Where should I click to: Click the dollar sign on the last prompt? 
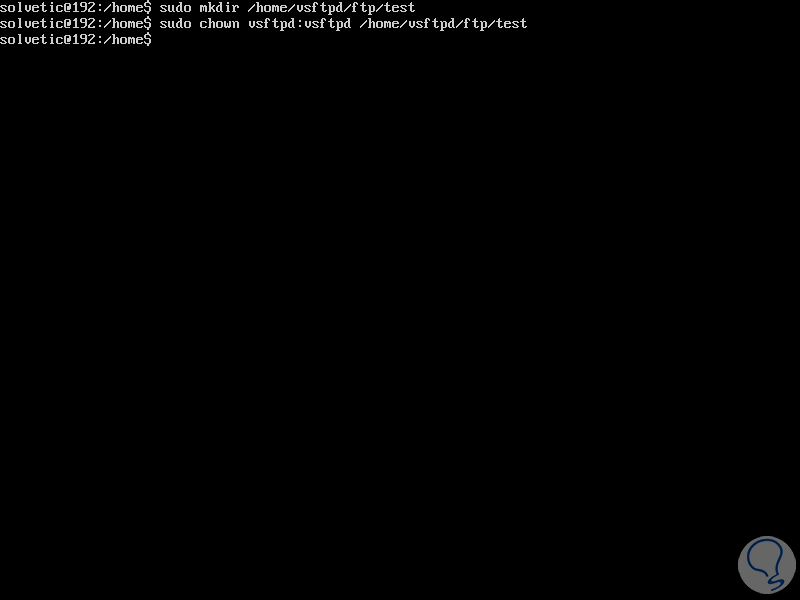[x=147, y=39]
